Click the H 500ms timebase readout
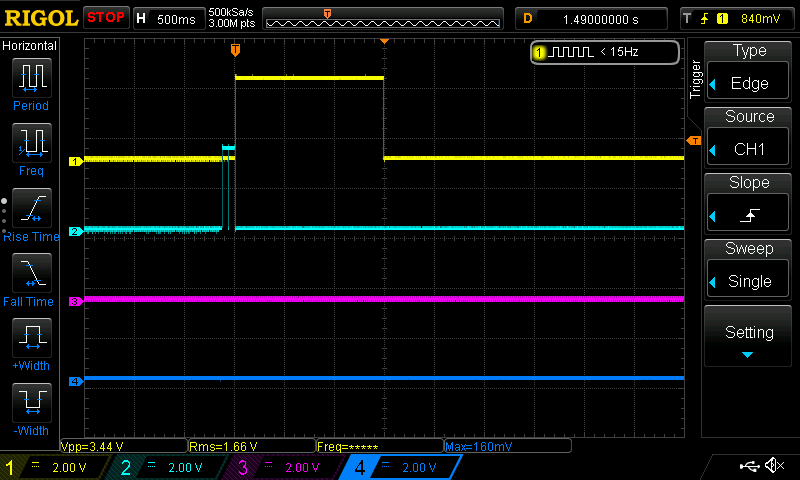This screenshot has height=480, width=800. pos(166,19)
